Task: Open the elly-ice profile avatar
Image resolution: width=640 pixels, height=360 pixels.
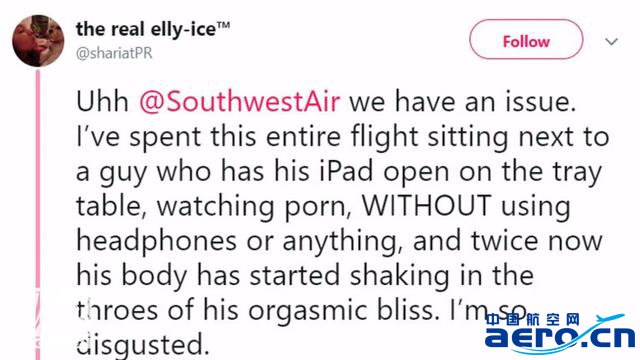Action: click(x=38, y=41)
